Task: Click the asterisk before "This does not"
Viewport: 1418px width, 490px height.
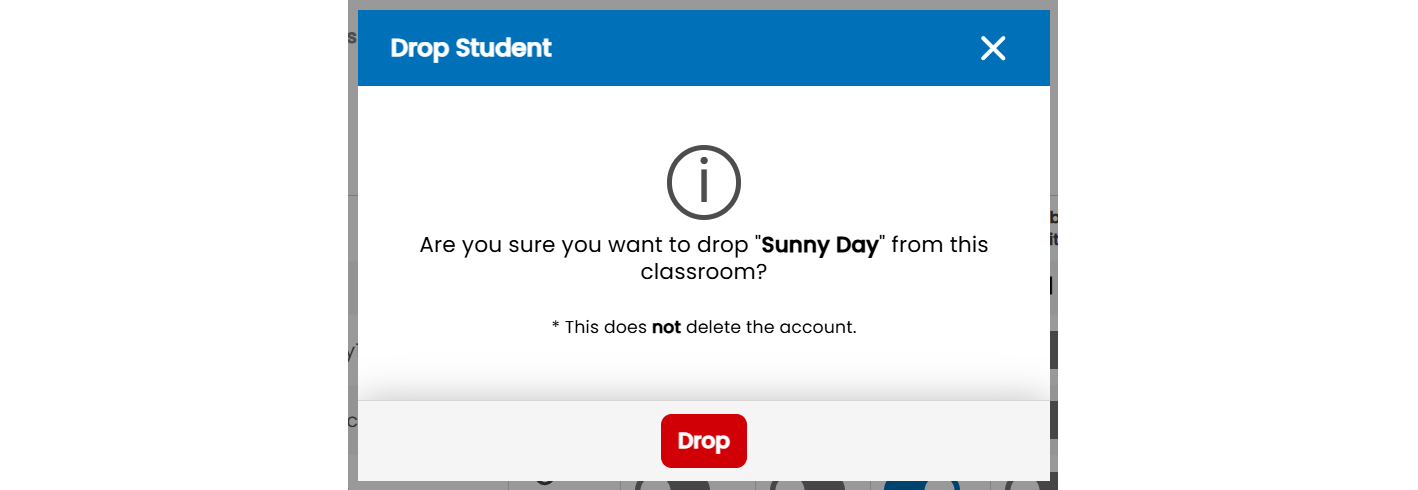Action: (x=555, y=325)
